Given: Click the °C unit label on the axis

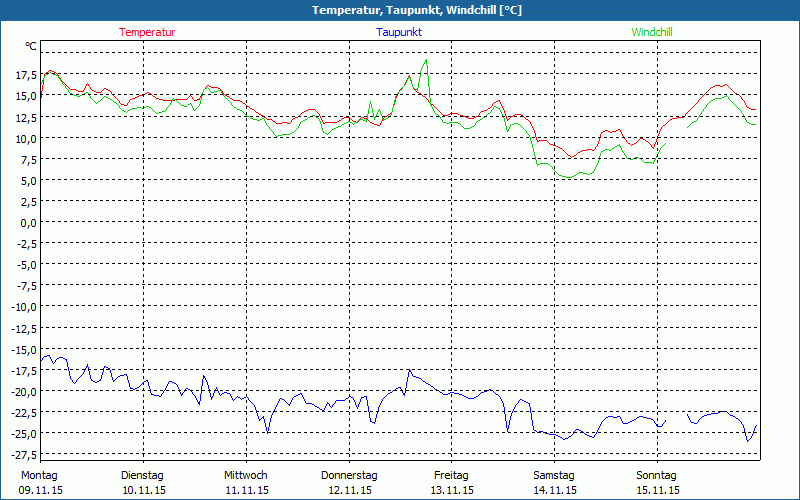Looking at the screenshot, I should point(31,47).
